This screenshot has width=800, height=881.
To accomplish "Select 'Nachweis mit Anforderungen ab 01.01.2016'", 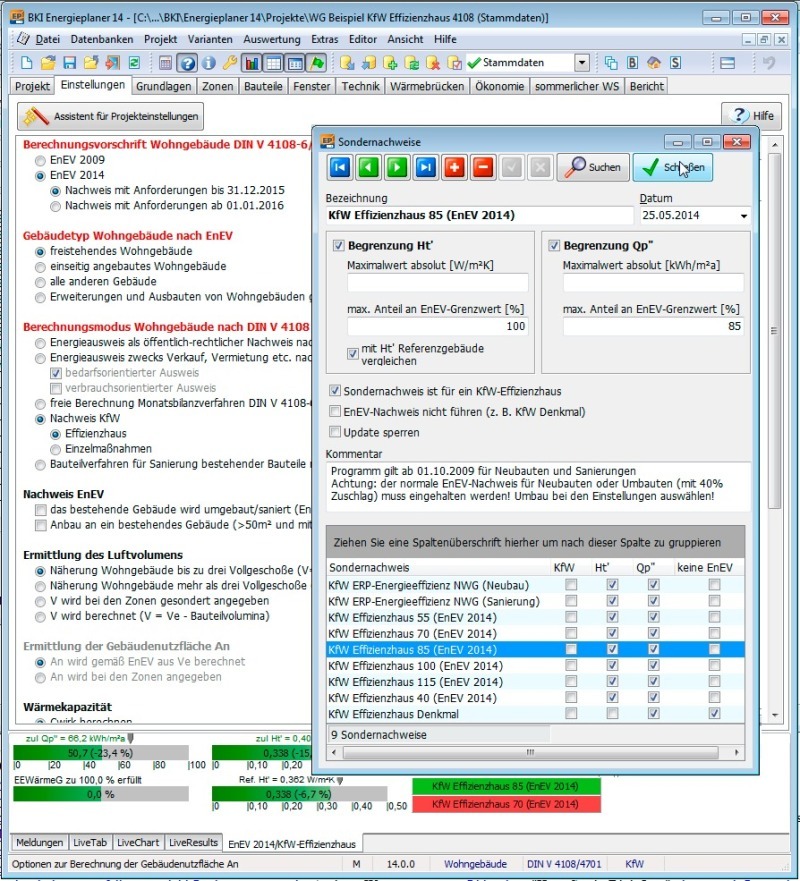I will coord(55,206).
